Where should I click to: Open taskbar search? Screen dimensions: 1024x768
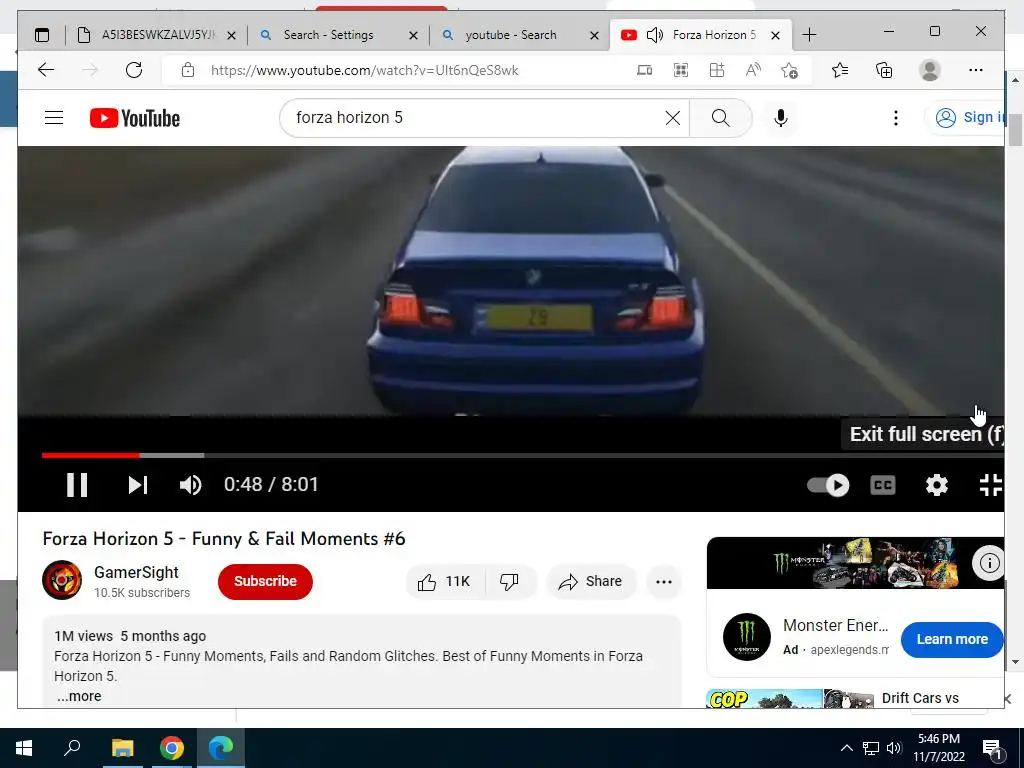pos(72,748)
